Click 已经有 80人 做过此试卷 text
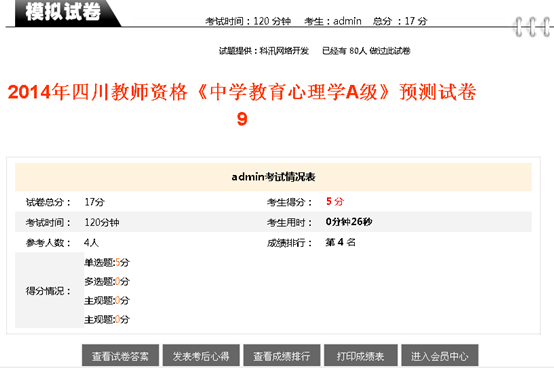Screen dimensions: 554x368 366,51
